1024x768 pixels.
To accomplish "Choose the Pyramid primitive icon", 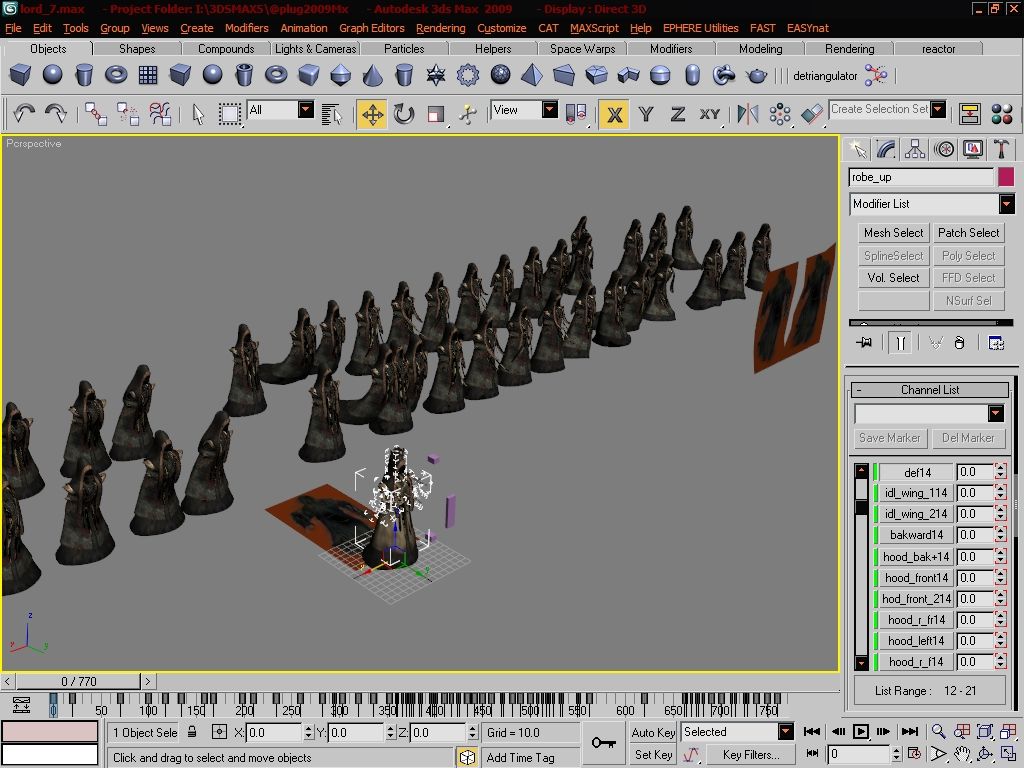I will click(x=532, y=75).
